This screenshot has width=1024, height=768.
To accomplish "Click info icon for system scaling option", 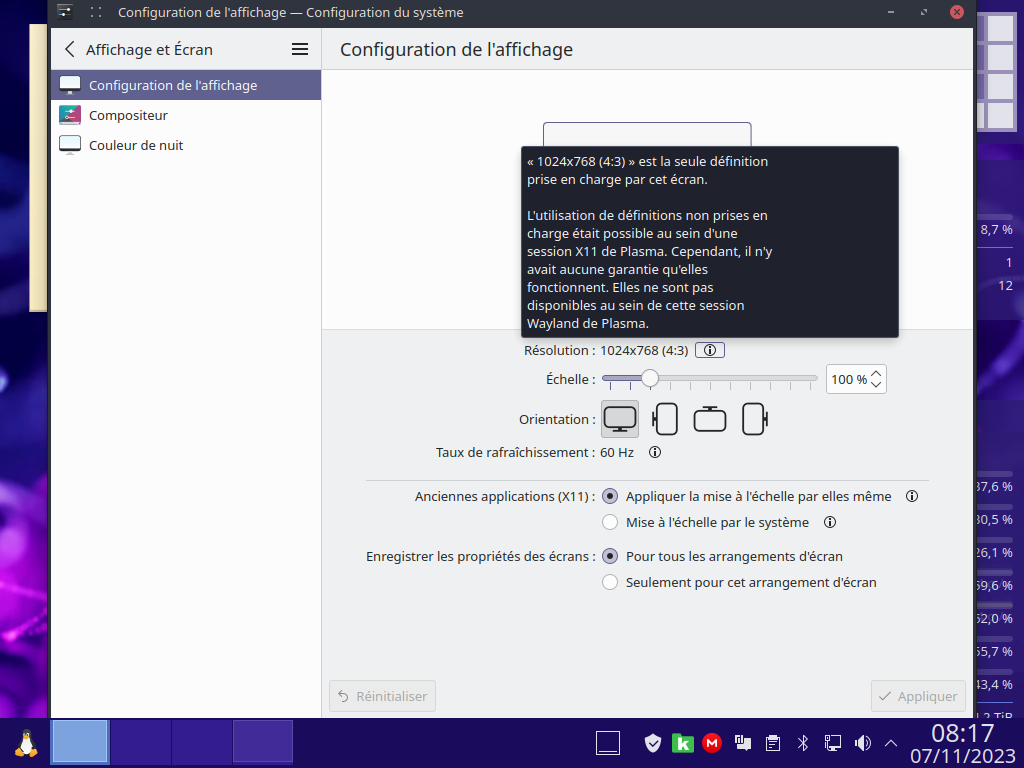I will click(830, 522).
